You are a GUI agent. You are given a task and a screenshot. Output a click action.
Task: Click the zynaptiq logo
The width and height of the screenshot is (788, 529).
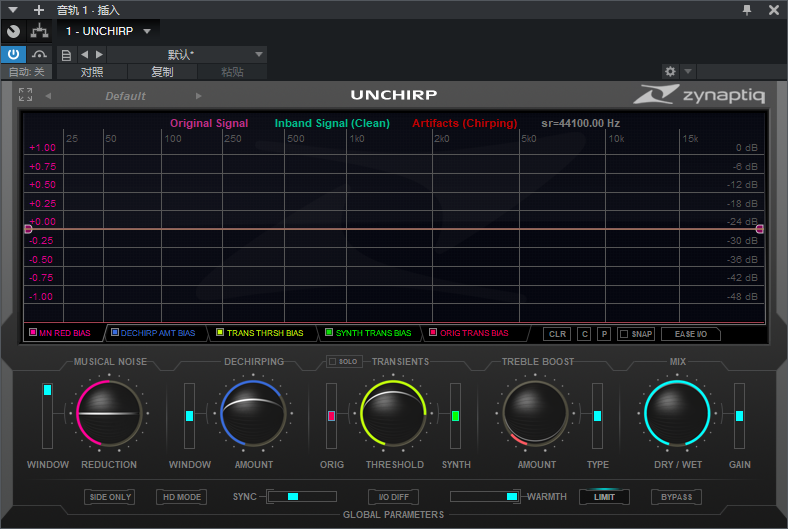click(700, 94)
